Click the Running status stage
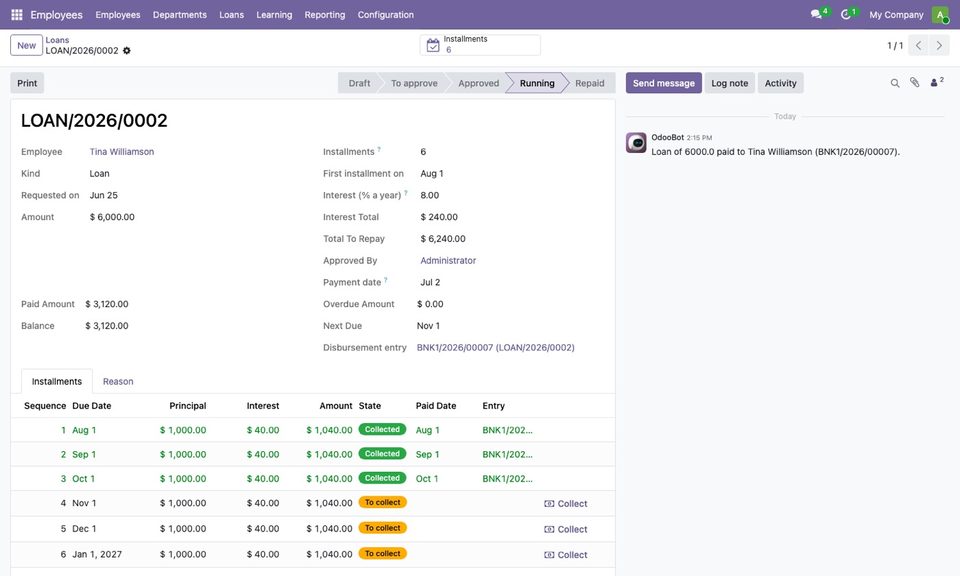Viewport: 960px width, 576px height. (x=537, y=83)
